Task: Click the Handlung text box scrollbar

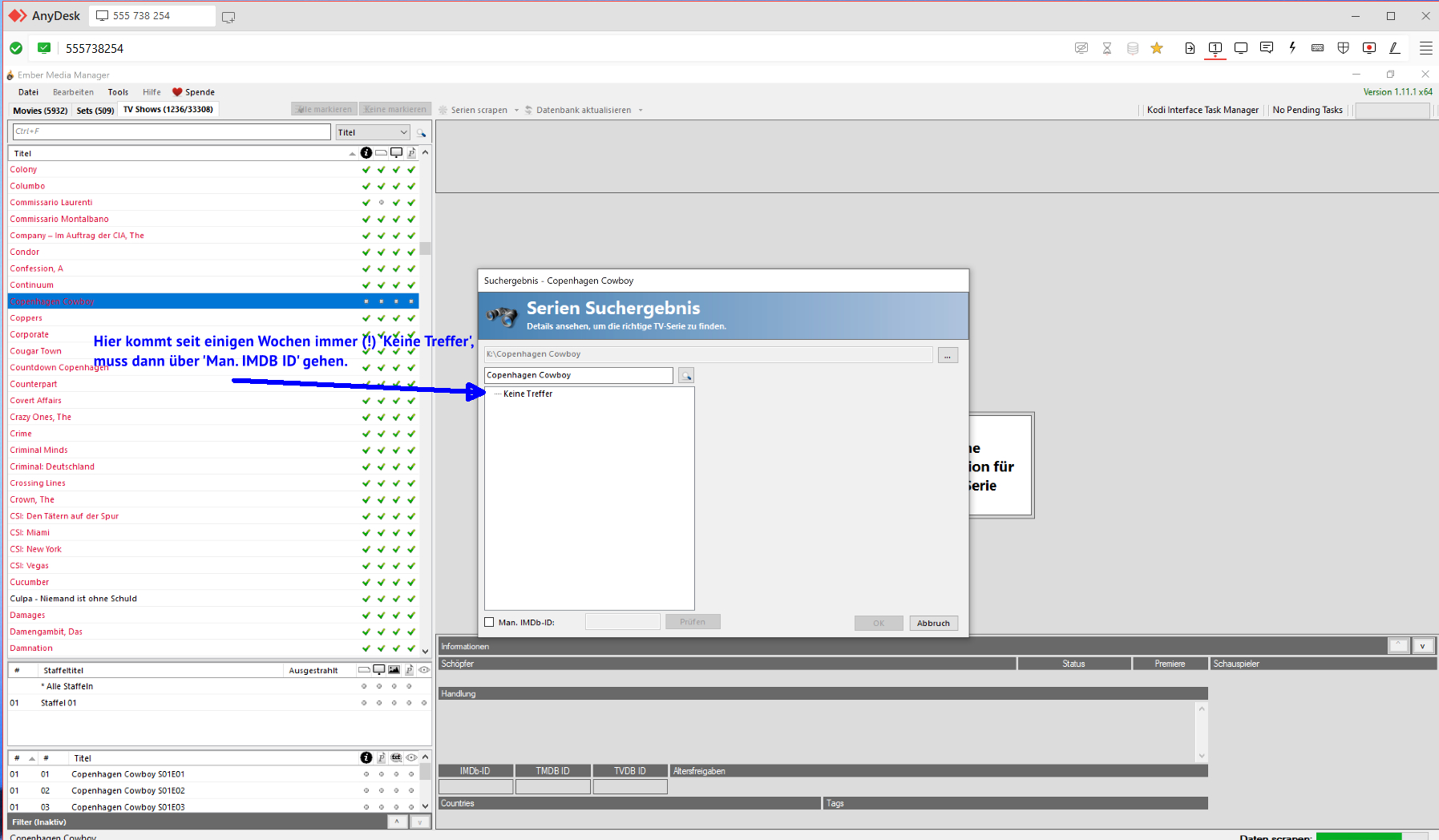Action: point(1201,733)
